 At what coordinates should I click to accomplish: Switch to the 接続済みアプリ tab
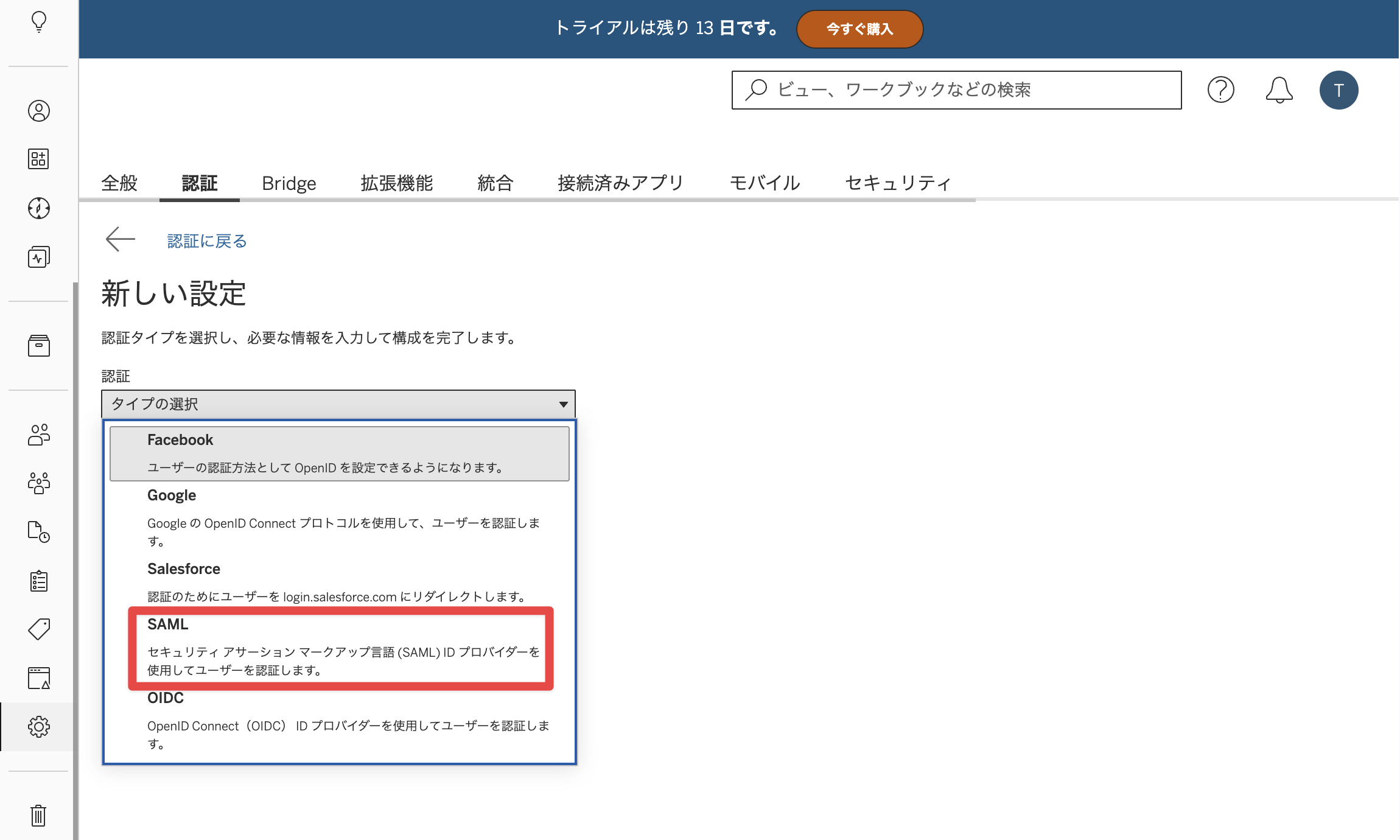[621, 183]
